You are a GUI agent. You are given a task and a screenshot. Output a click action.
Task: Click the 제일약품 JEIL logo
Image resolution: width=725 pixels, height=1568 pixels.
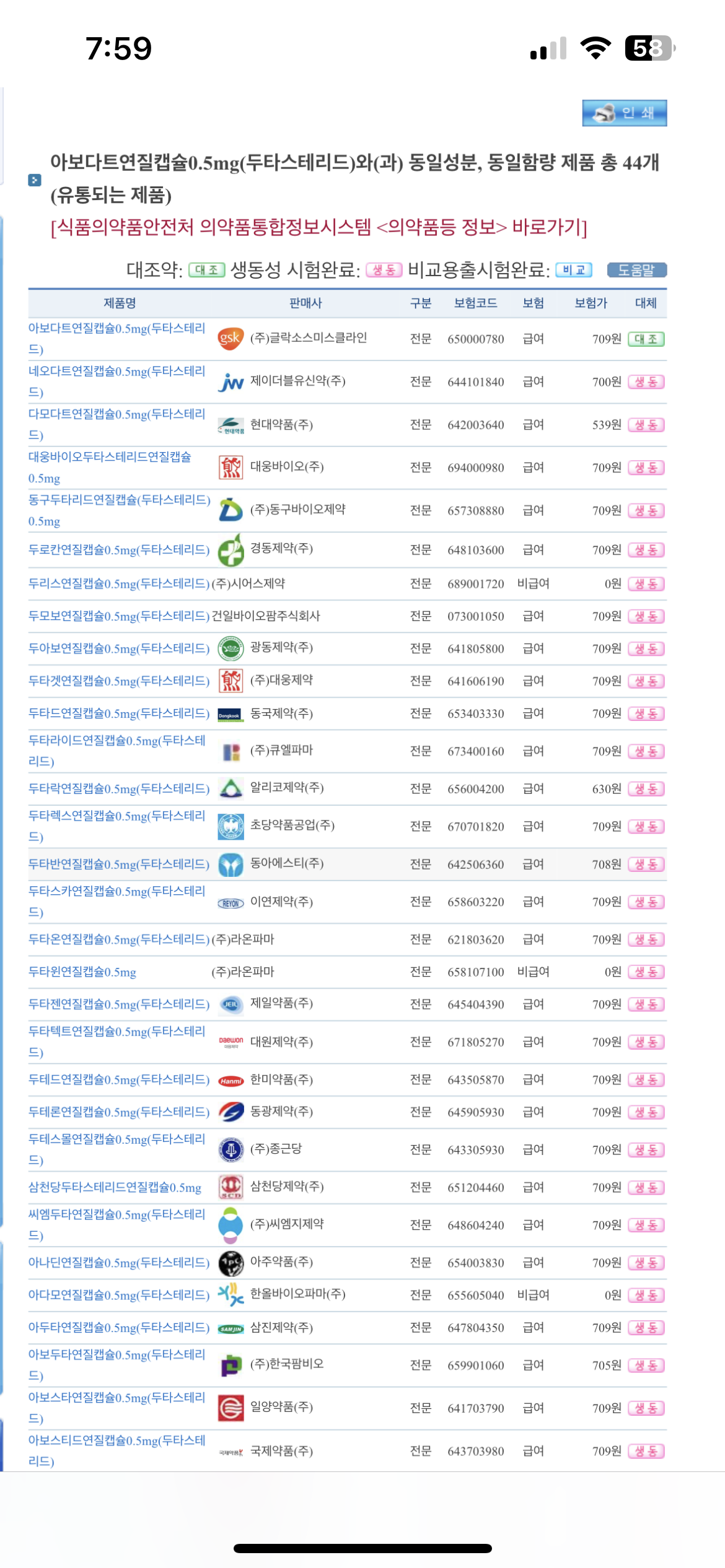tap(231, 1004)
